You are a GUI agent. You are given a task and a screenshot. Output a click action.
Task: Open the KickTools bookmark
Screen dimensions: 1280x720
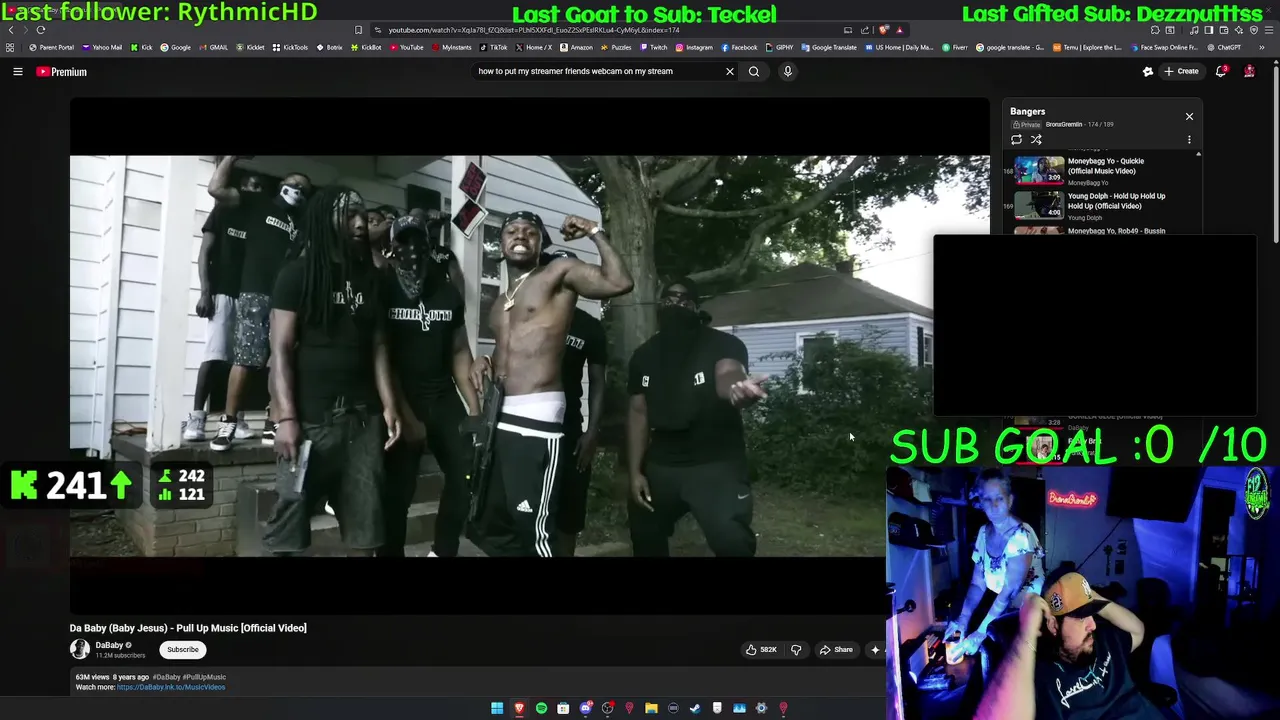click(x=291, y=47)
